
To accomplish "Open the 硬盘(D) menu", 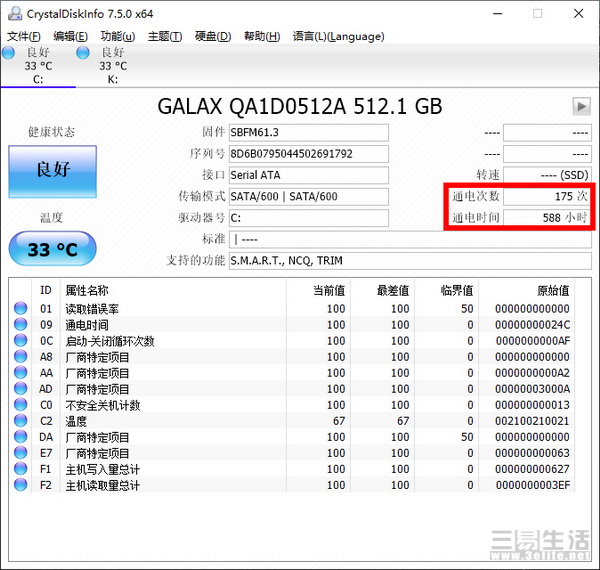I will (x=213, y=36).
